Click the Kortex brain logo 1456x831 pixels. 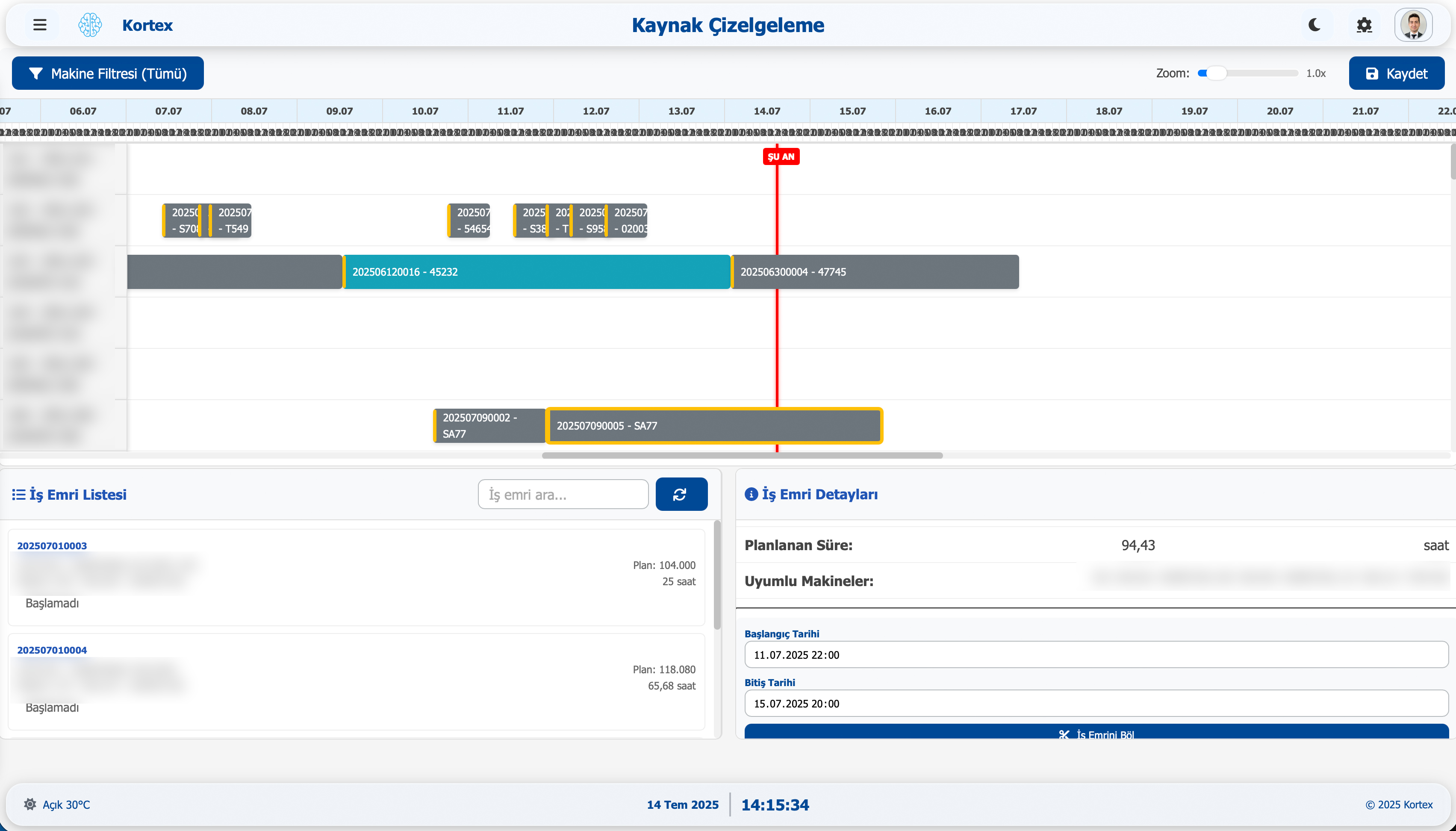point(90,24)
